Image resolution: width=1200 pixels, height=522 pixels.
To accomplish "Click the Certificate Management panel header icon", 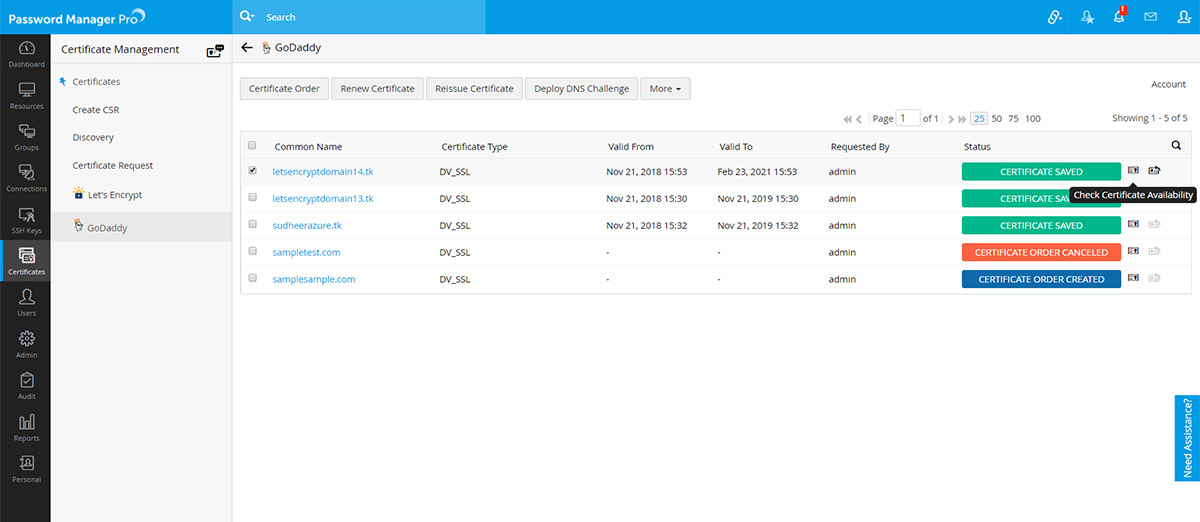I will [215, 50].
